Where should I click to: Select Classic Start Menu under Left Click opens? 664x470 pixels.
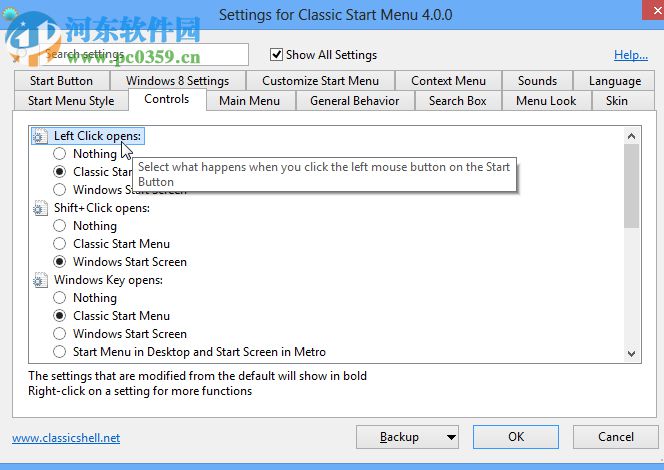(59, 171)
